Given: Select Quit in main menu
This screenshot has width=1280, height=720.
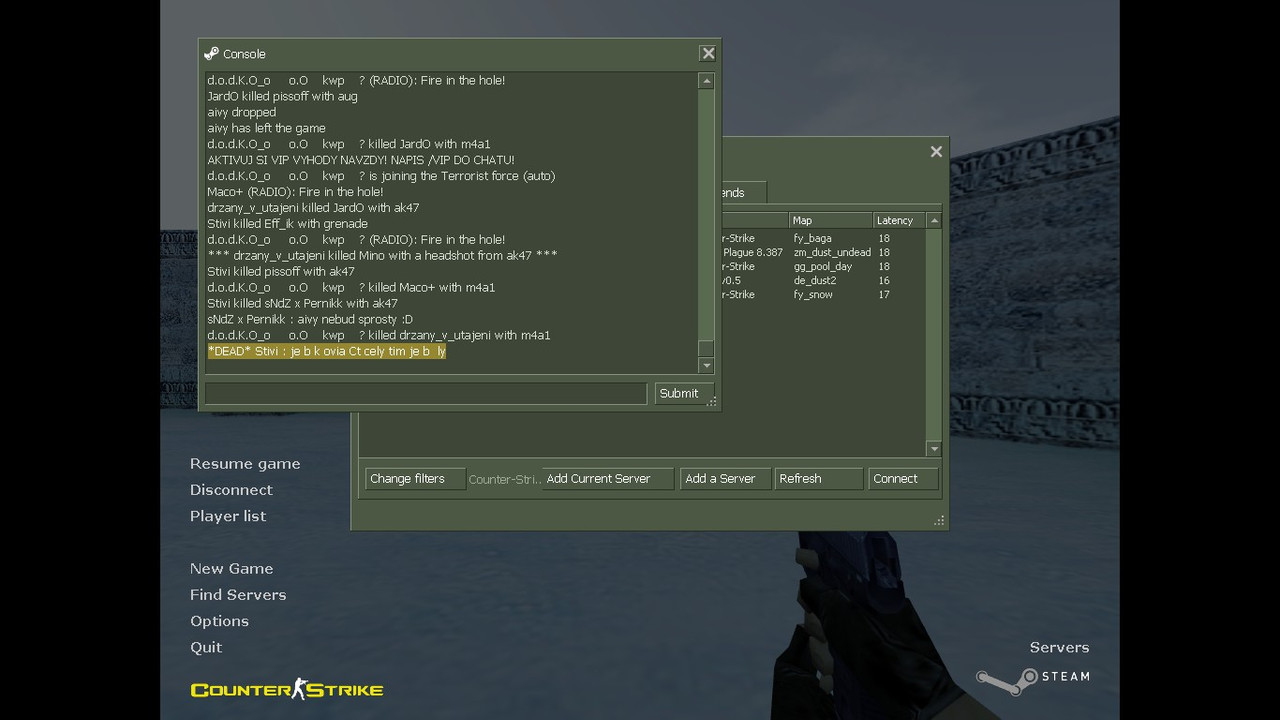Looking at the screenshot, I should (206, 647).
